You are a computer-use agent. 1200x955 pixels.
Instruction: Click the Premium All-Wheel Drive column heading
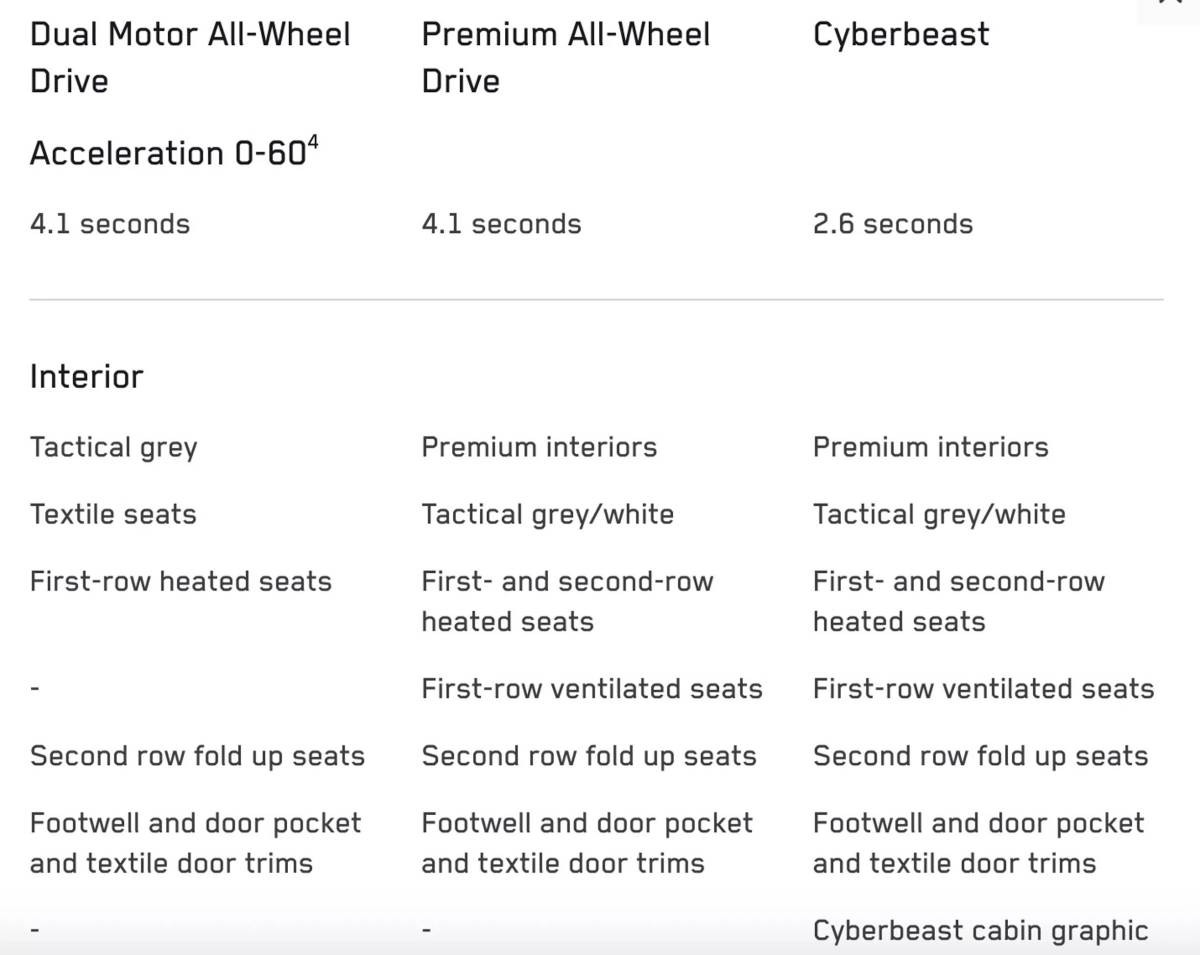(x=565, y=57)
